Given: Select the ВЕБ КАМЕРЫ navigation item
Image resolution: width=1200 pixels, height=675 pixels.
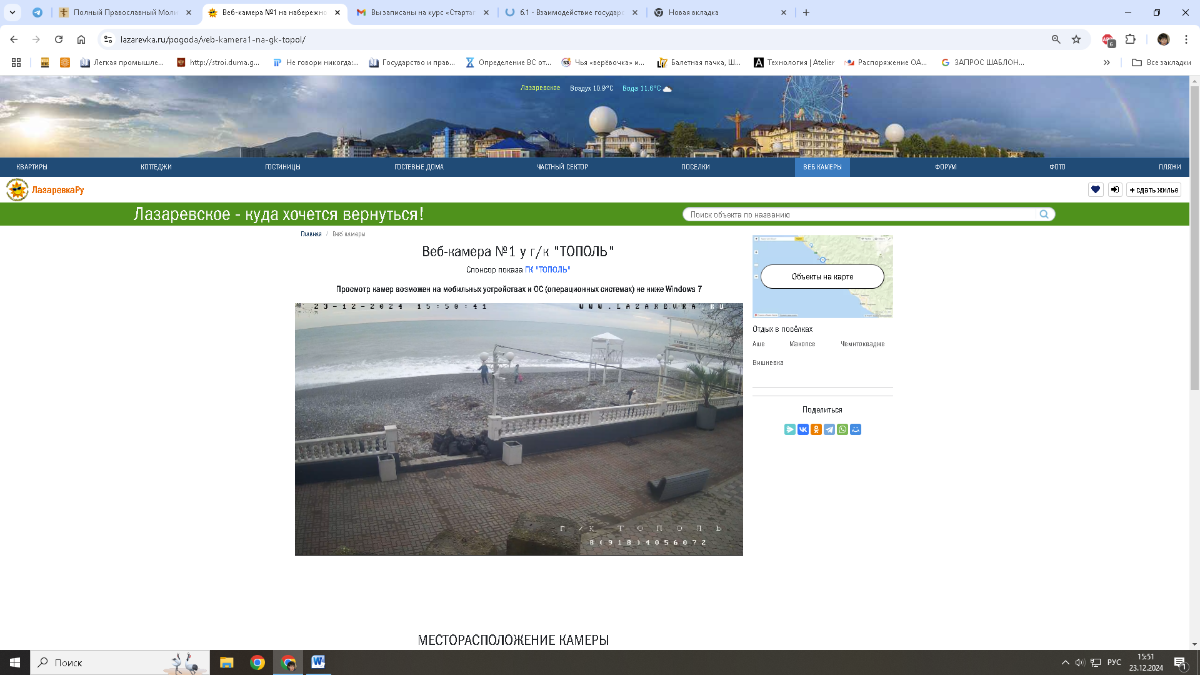Looking at the screenshot, I should [822, 167].
